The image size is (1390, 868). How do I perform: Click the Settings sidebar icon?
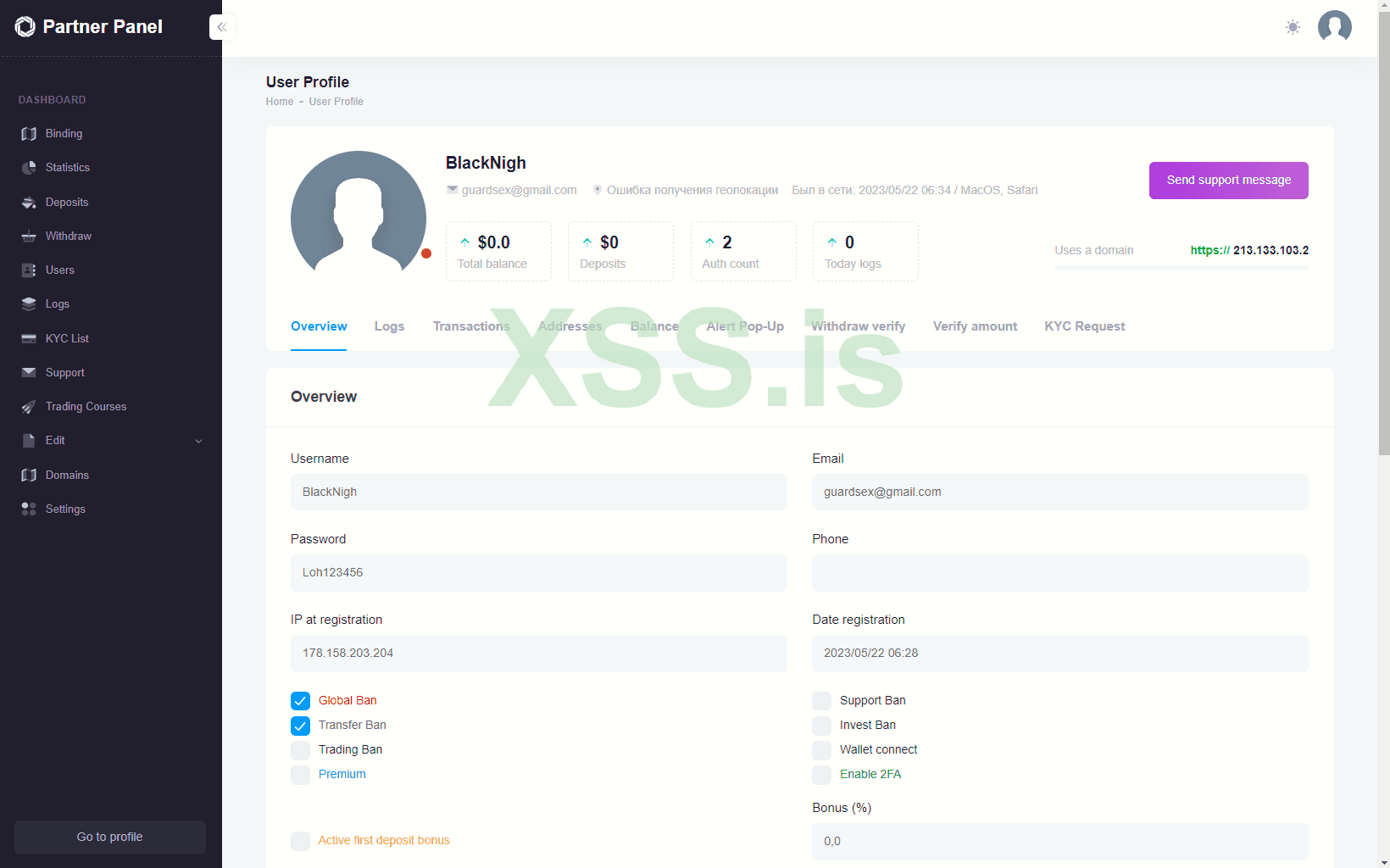pyautogui.click(x=29, y=509)
